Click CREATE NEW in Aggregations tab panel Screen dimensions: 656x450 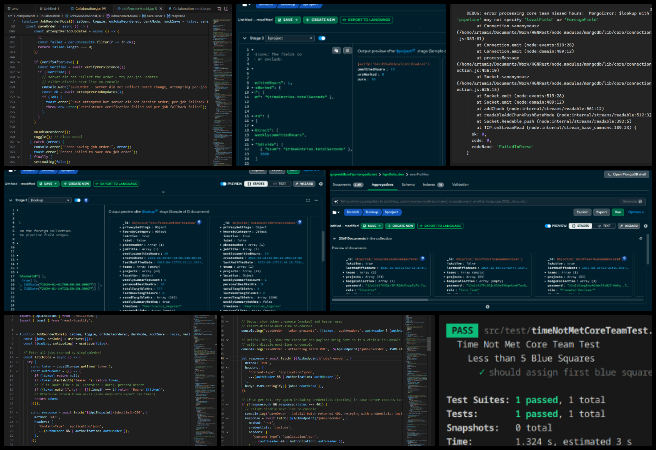401,226
